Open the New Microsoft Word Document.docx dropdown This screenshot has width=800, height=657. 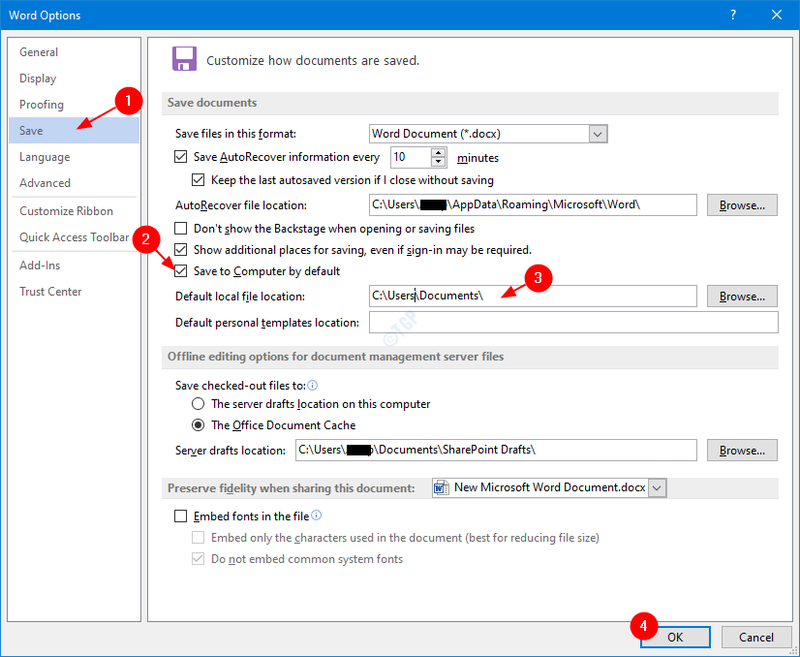[x=657, y=488]
